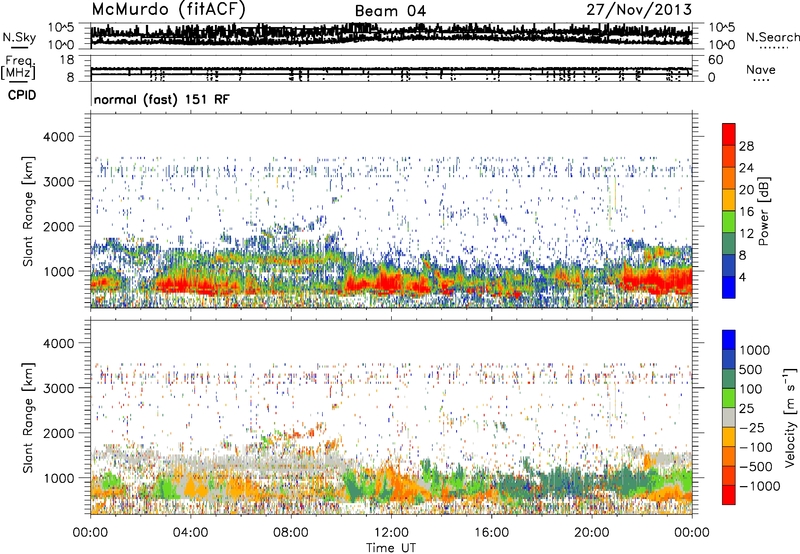Click the '20' tick on Power colorbar

click(x=746, y=190)
